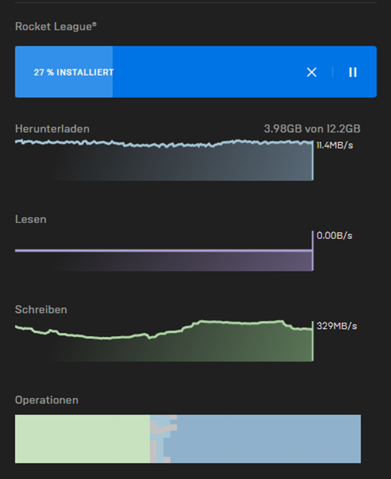Click the Schreiben green graph
This screenshot has height=479, width=391.
(x=164, y=341)
